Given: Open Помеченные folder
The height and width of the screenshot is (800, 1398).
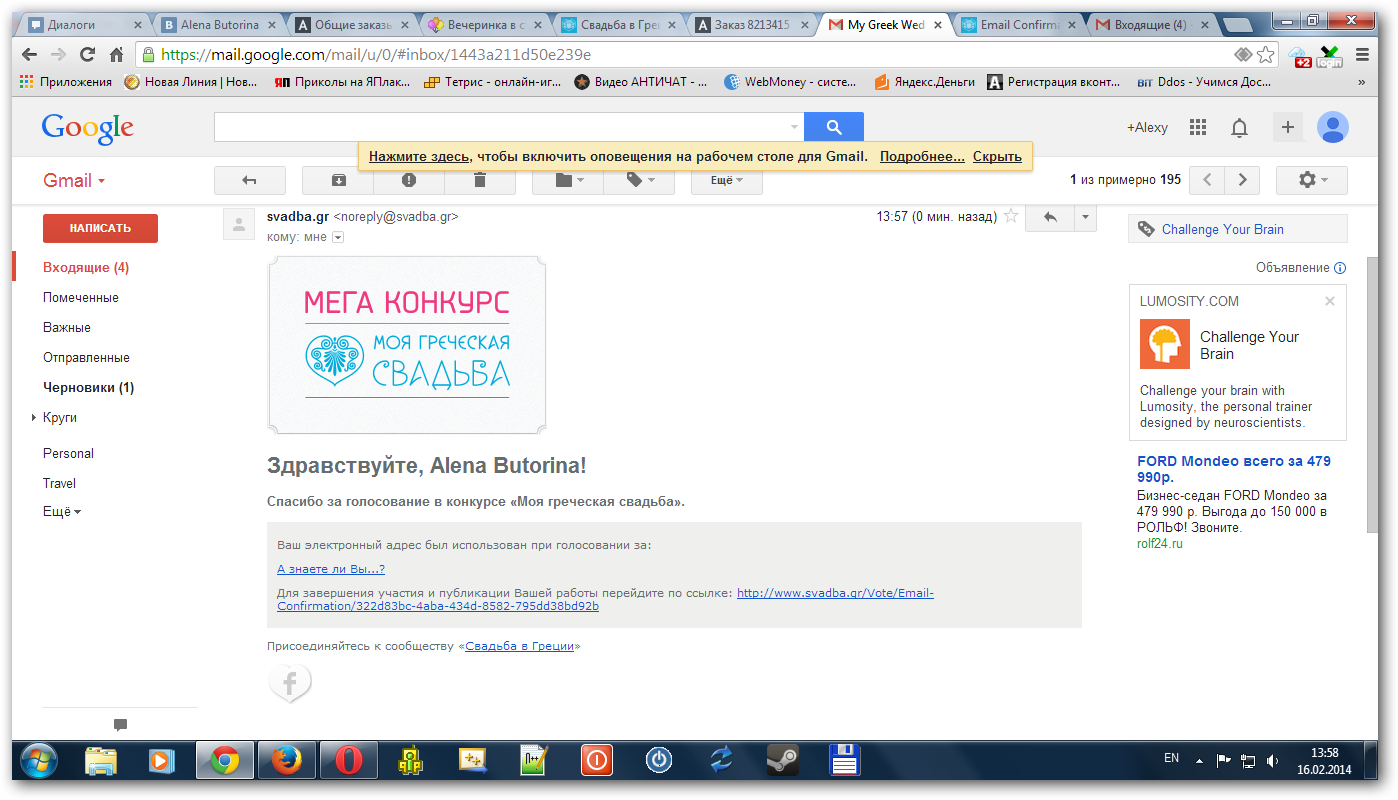Looking at the screenshot, I should point(81,297).
